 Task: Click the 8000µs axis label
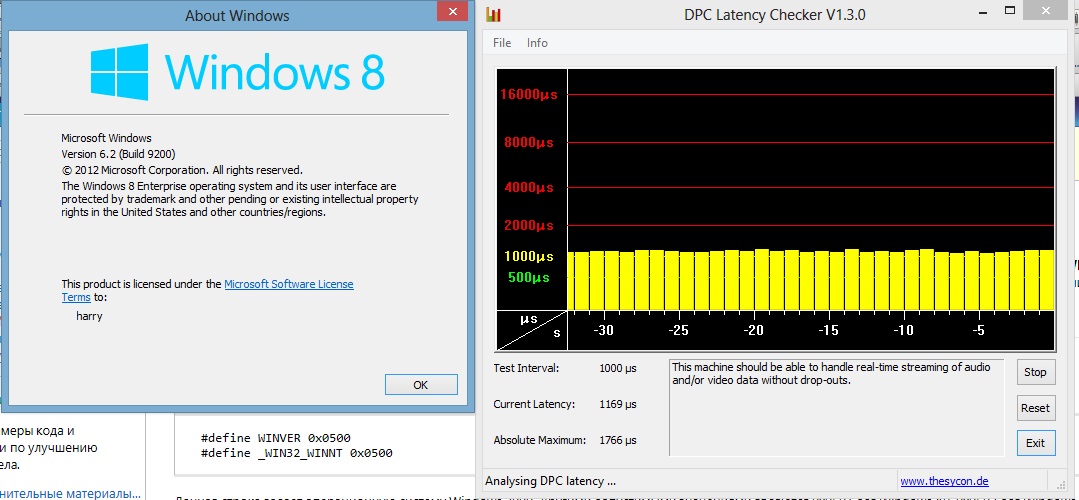528,143
